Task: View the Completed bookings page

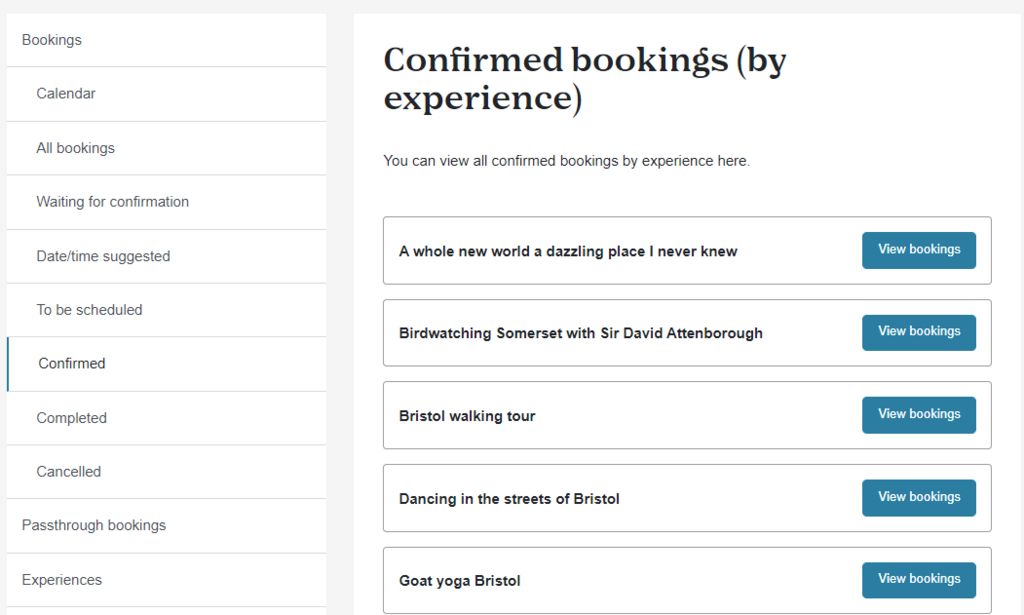Action: point(167,418)
